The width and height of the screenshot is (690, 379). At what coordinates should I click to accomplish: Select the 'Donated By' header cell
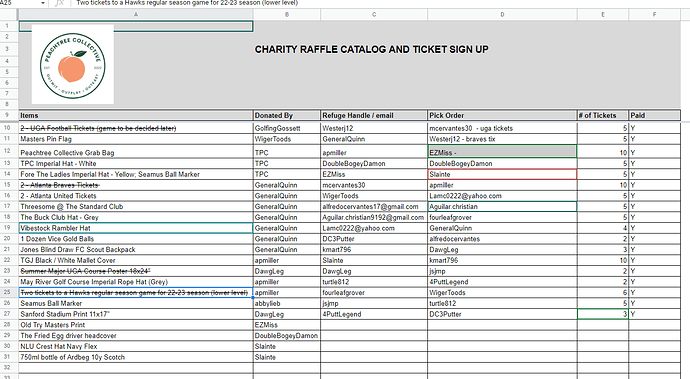[287, 115]
